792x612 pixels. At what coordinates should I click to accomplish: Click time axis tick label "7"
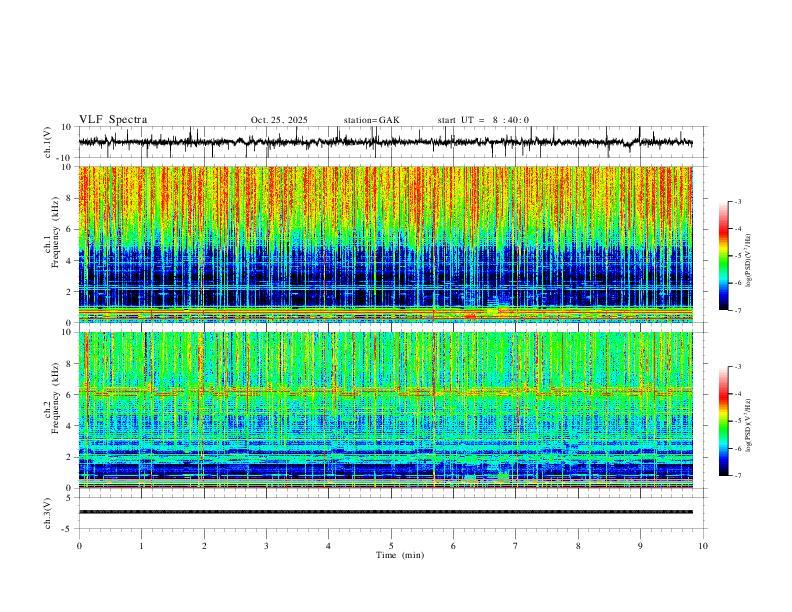coord(516,546)
